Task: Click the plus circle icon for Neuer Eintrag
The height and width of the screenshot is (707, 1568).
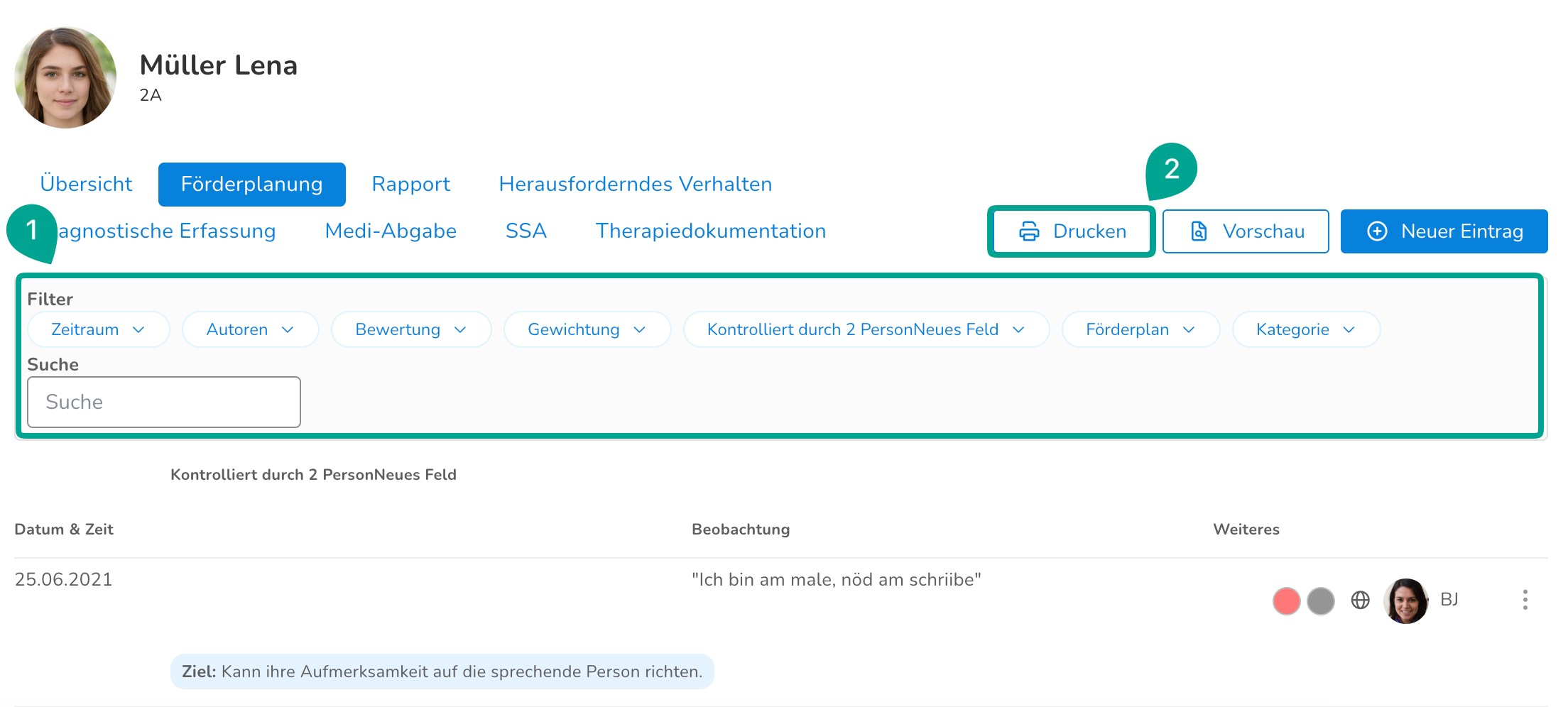Action: point(1377,231)
